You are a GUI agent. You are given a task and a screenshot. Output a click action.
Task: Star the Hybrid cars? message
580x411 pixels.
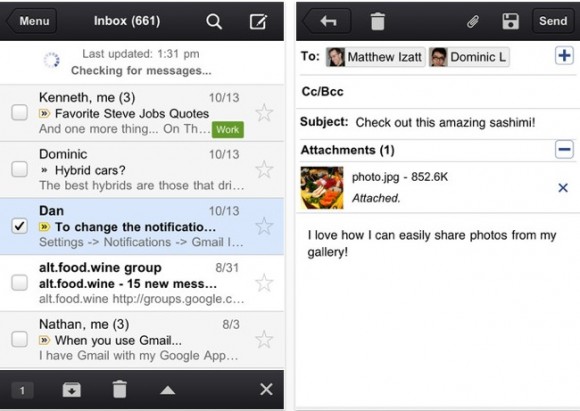click(264, 169)
